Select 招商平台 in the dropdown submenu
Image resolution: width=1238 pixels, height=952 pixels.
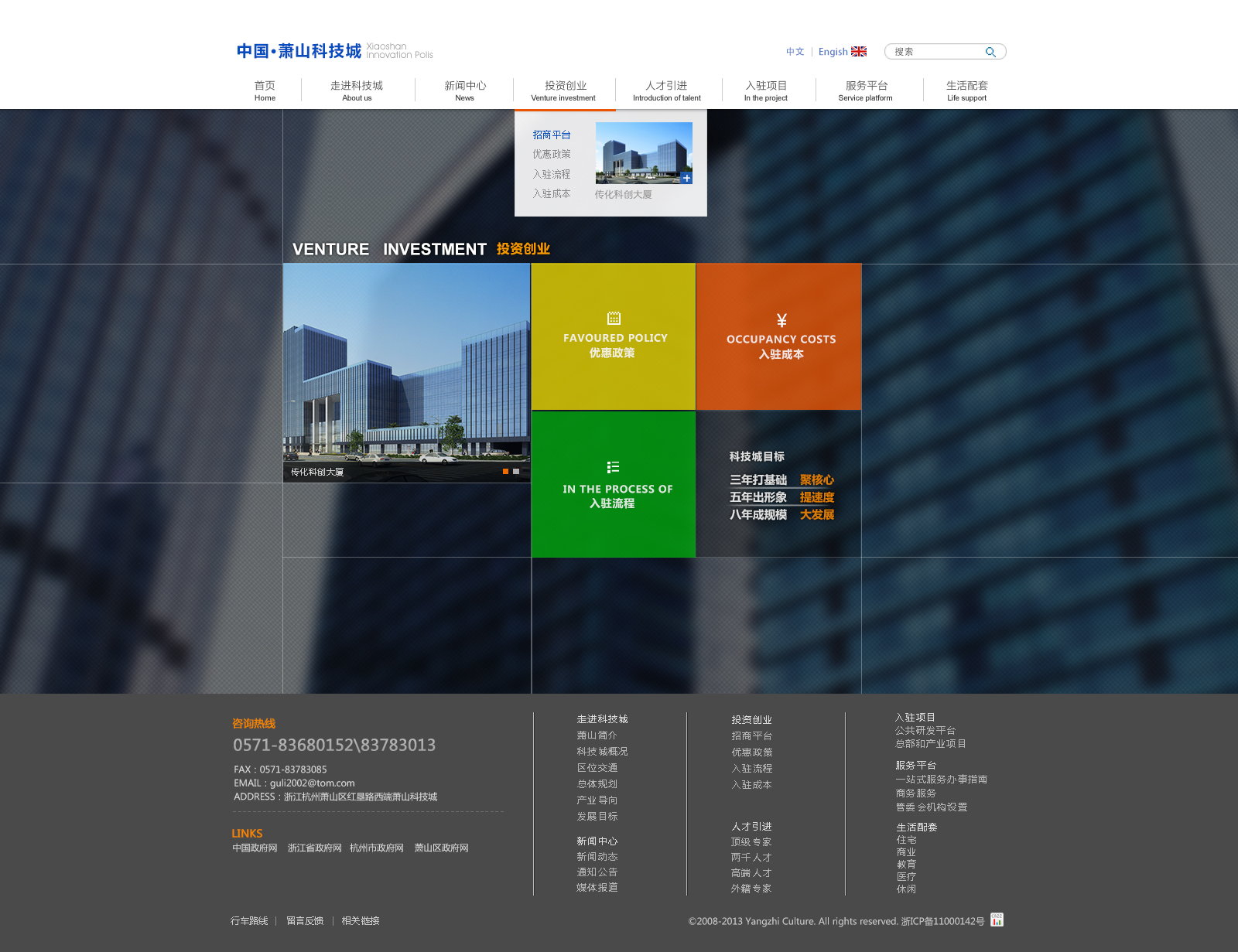(551, 135)
